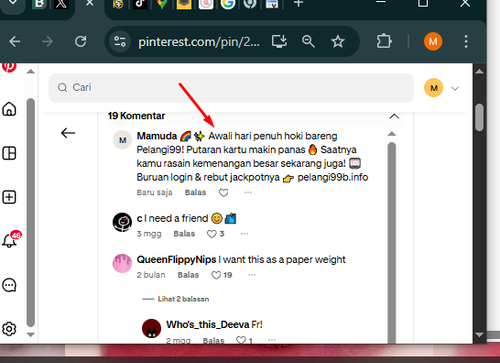This screenshot has width=500, height=363.
Task: Like QueenFlippyNips's comment
Action: pyautogui.click(x=216, y=275)
